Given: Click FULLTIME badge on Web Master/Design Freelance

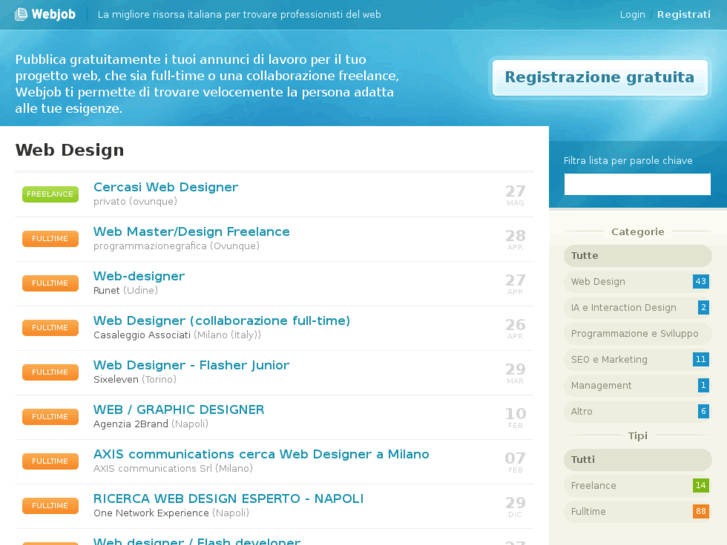Looking at the screenshot, I should point(50,238).
